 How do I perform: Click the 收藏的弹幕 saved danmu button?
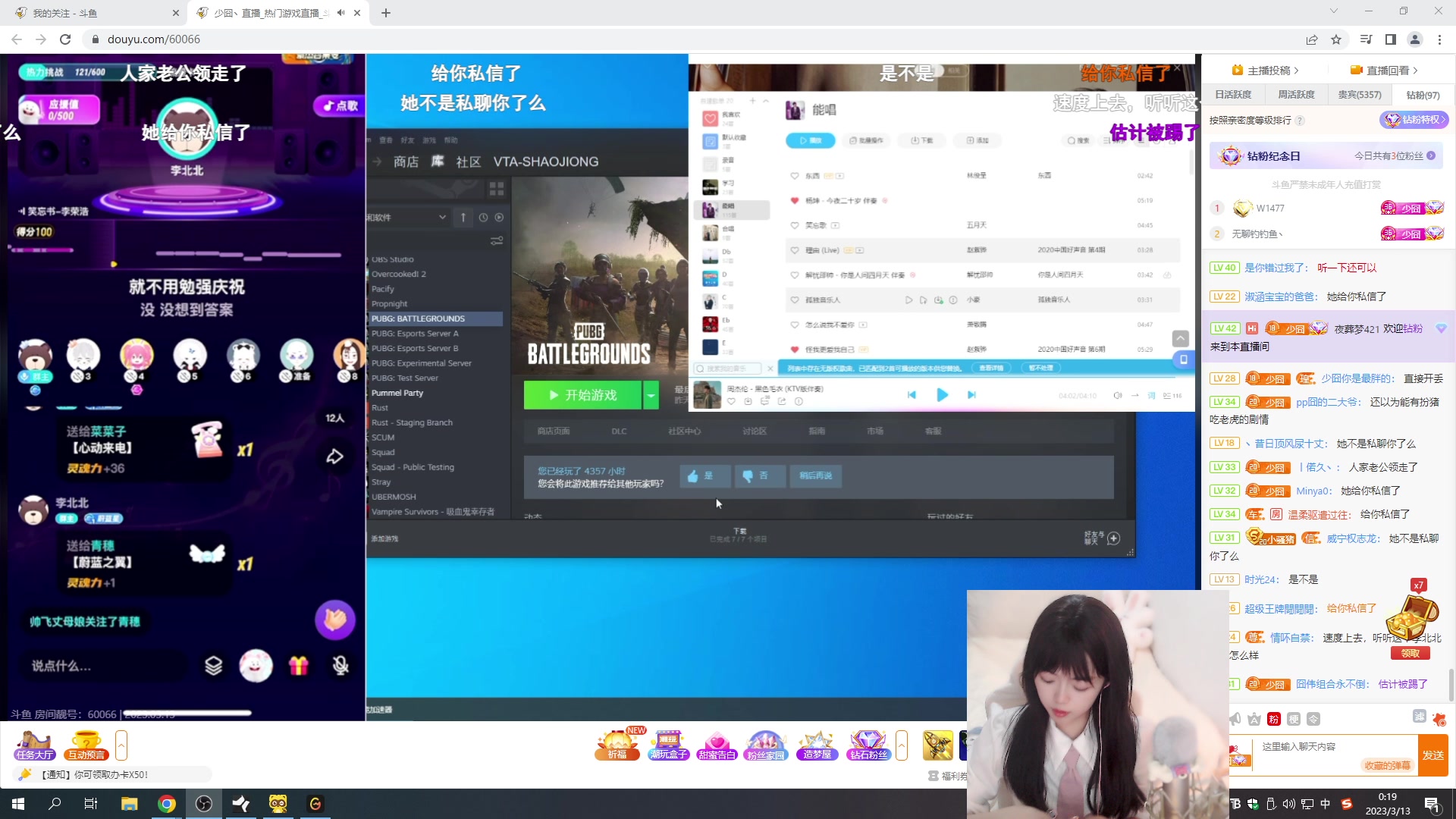pyautogui.click(x=1388, y=765)
